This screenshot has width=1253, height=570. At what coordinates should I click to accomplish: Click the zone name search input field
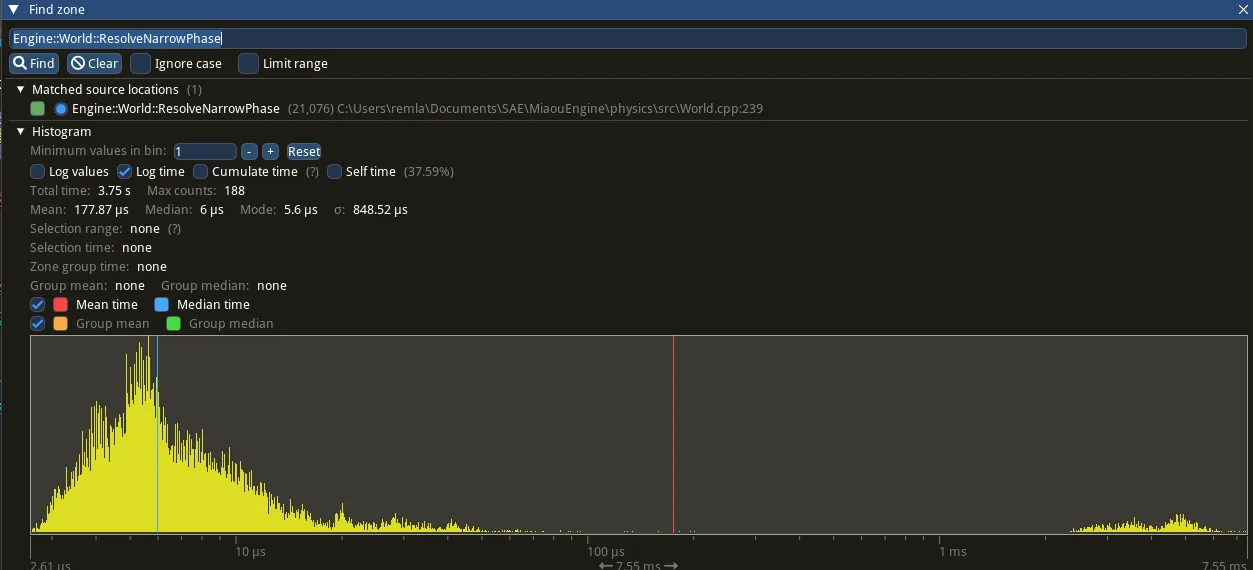626,38
